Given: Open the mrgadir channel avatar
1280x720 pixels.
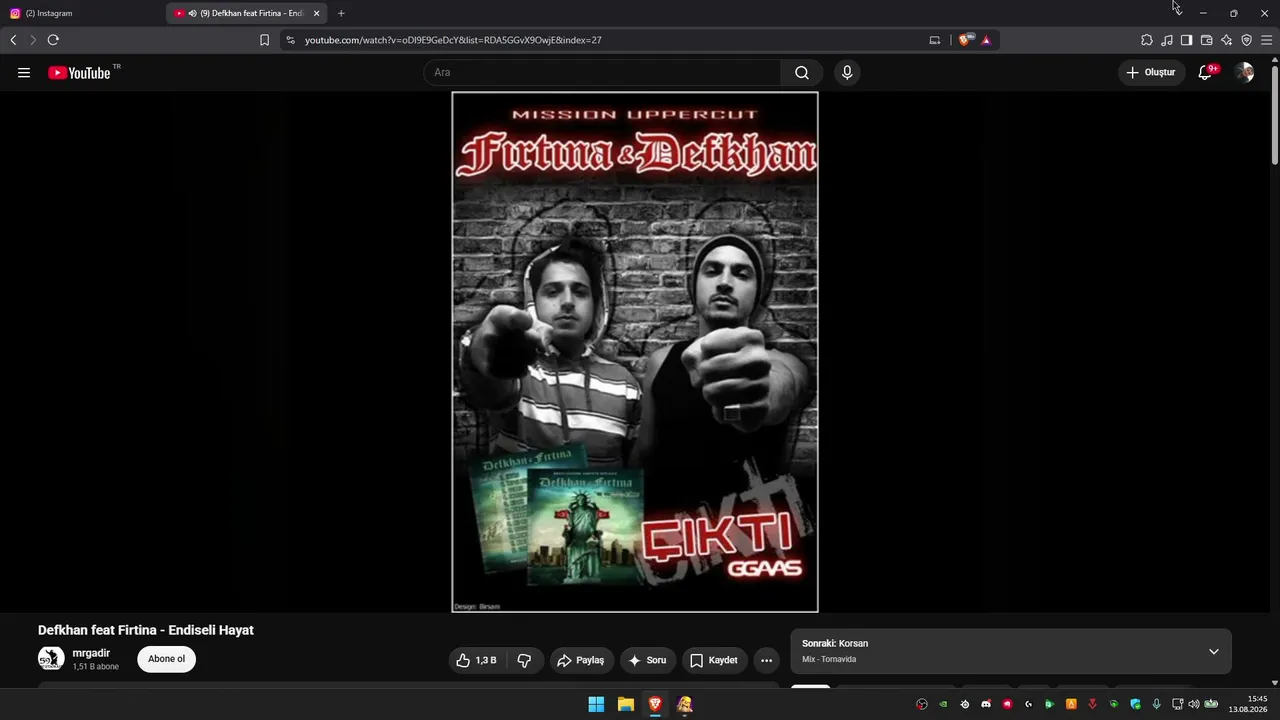Looking at the screenshot, I should (51, 659).
